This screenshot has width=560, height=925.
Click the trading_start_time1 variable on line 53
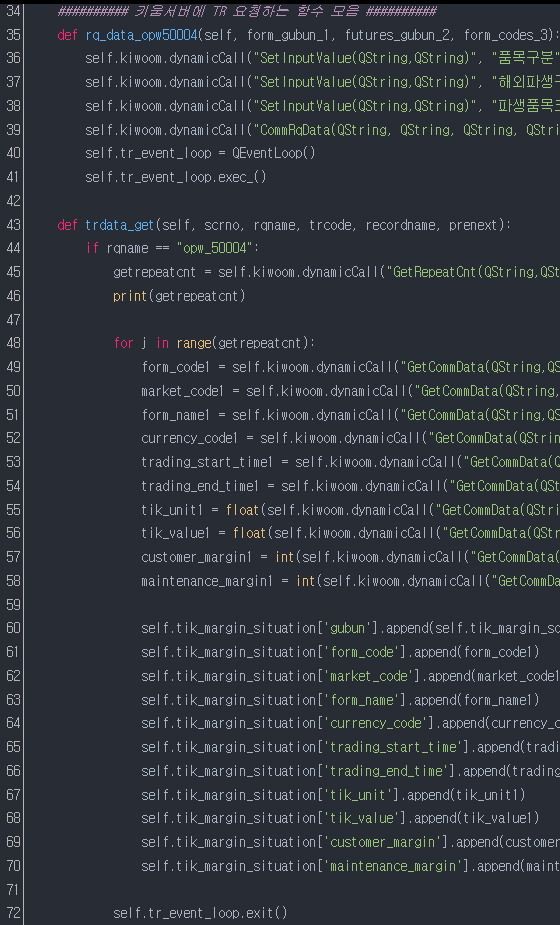point(207,462)
